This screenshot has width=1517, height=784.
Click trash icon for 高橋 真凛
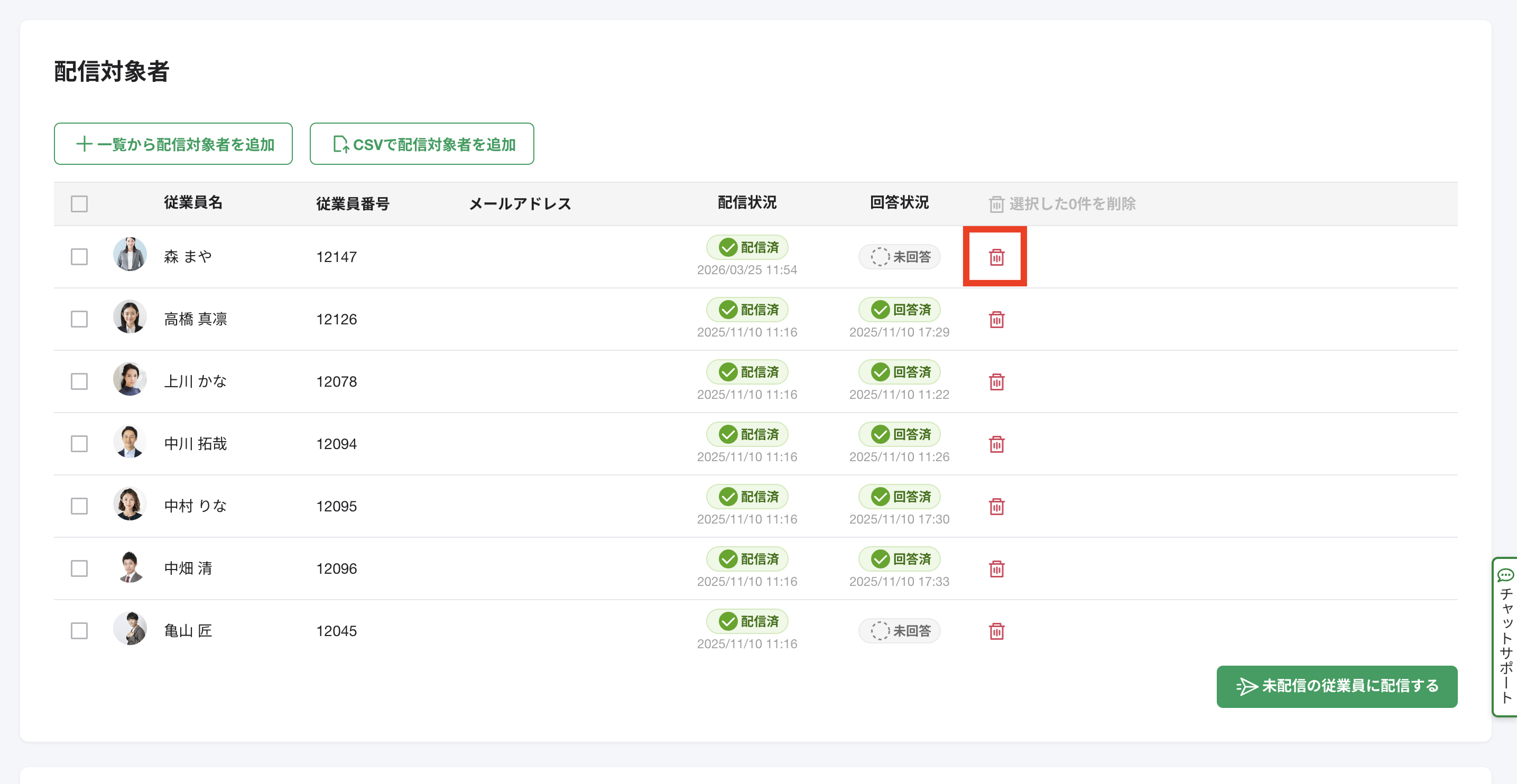coord(996,320)
